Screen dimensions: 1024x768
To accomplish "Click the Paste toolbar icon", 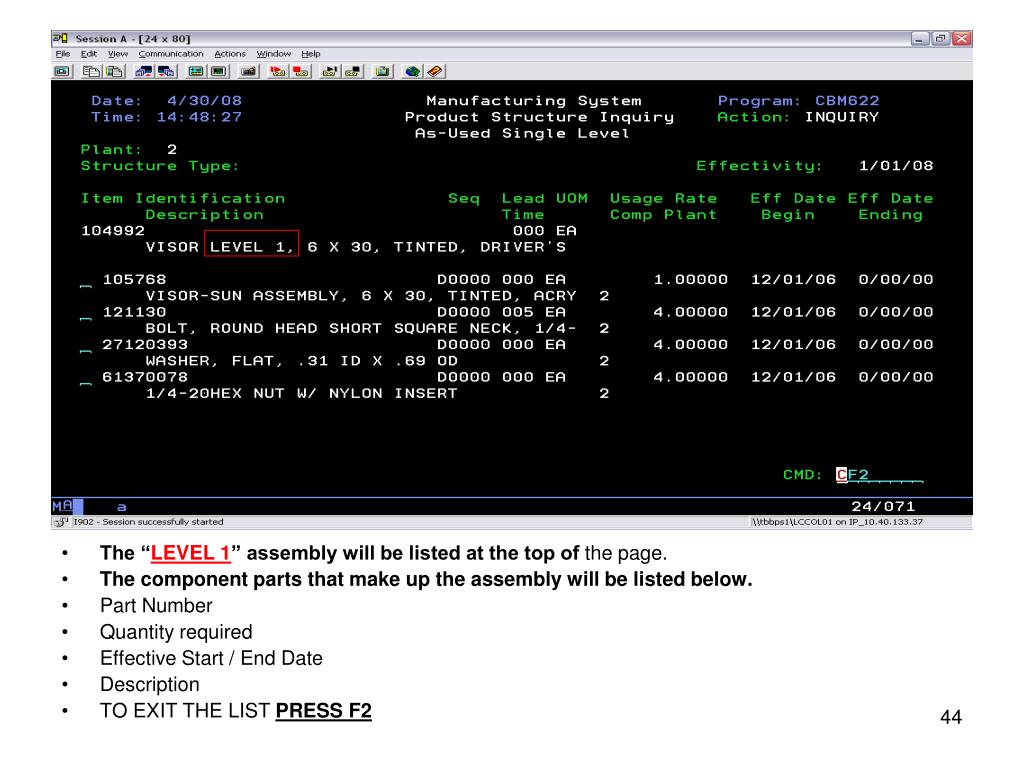I will pyautogui.click(x=114, y=71).
